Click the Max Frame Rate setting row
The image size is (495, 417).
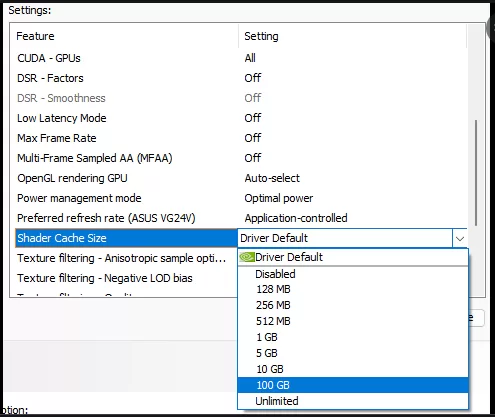(241, 138)
